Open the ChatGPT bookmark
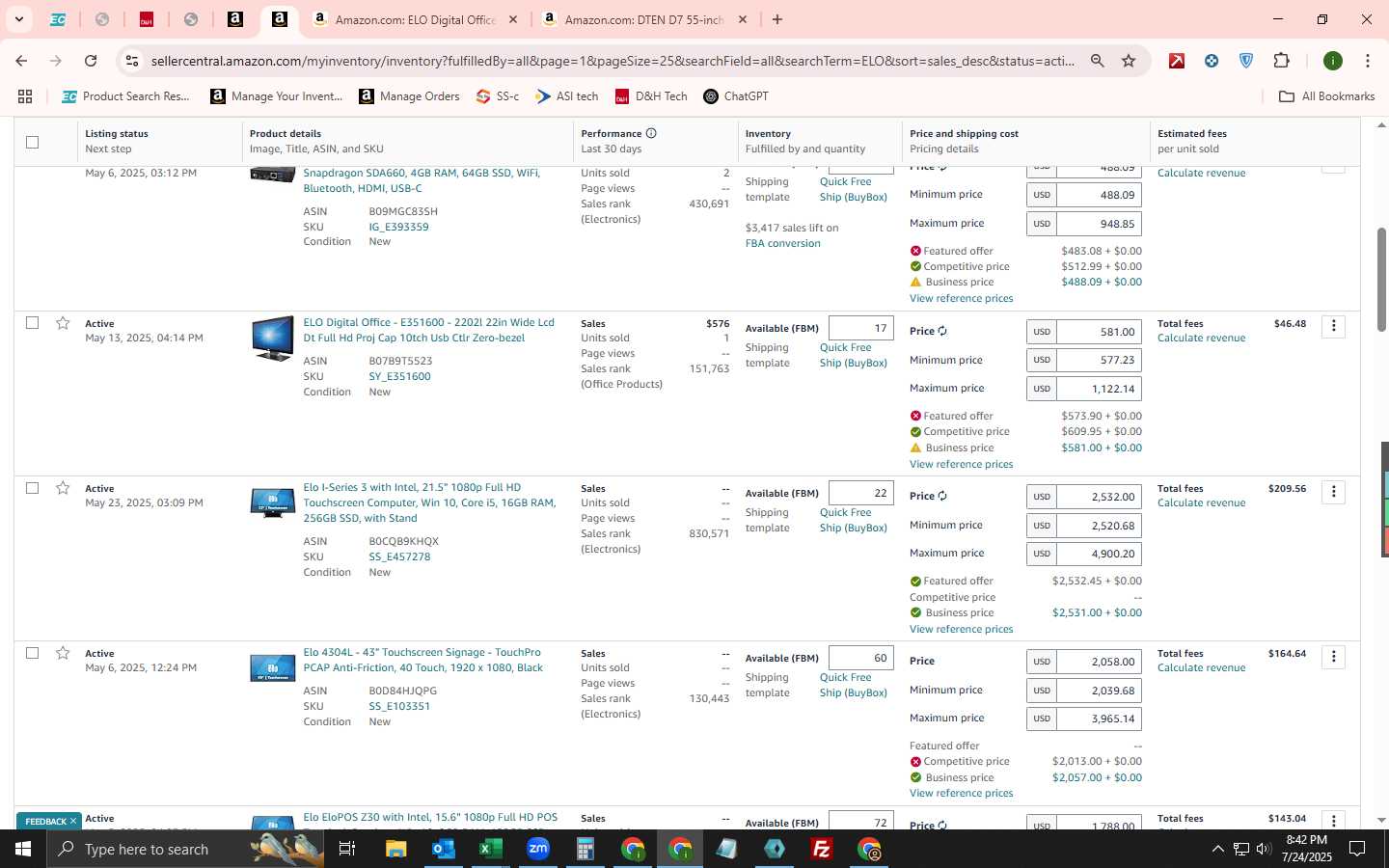Screen dimensions: 1389x868 point(736,96)
